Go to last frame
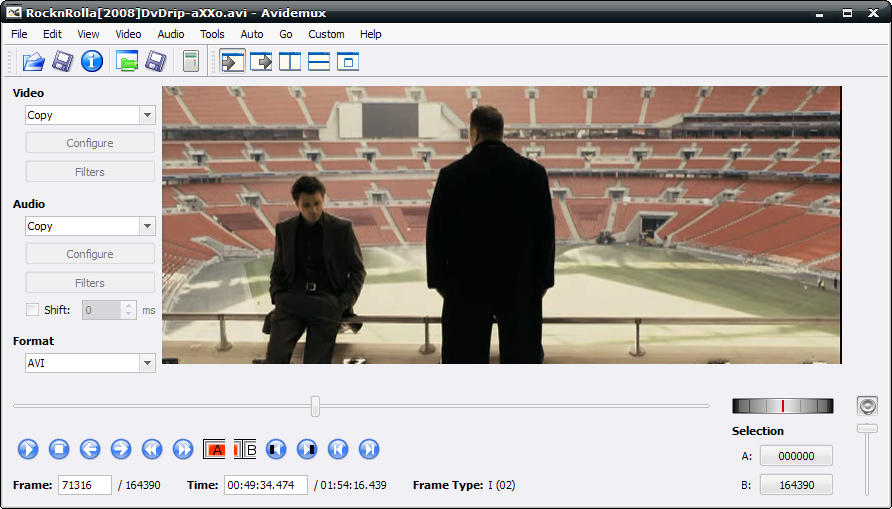 pos(369,449)
